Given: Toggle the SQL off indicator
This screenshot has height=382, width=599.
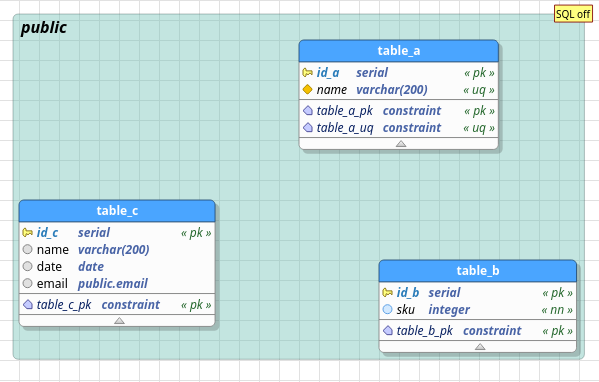Looking at the screenshot, I should pyautogui.click(x=573, y=14).
